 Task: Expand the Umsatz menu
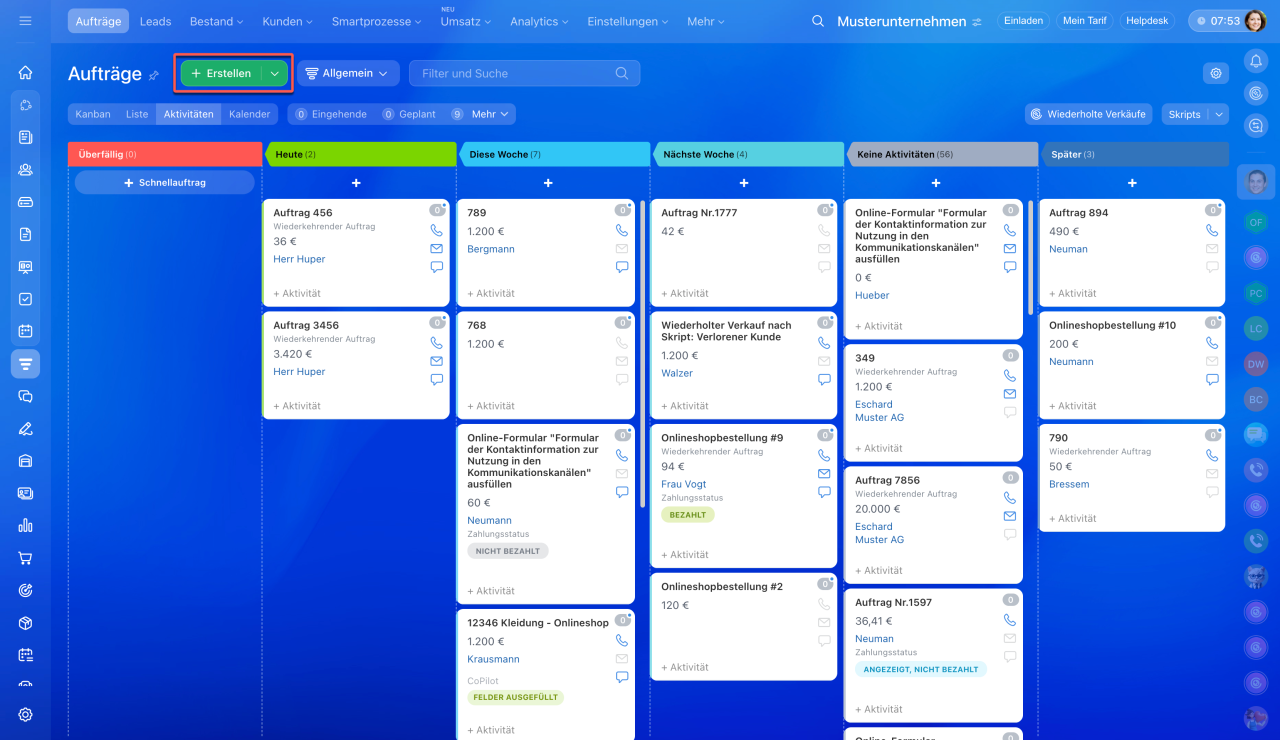466,21
